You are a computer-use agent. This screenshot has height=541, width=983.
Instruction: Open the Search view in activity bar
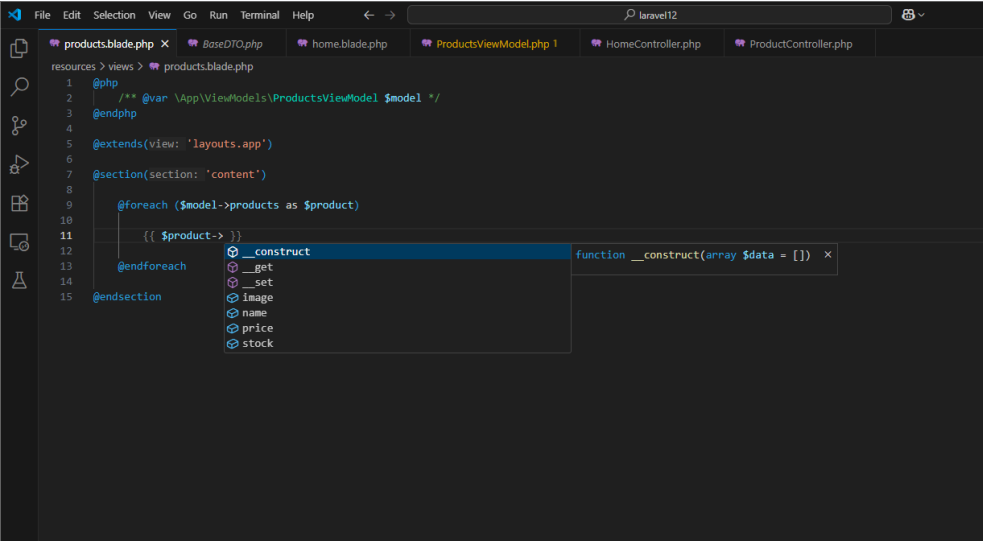[x=19, y=87]
